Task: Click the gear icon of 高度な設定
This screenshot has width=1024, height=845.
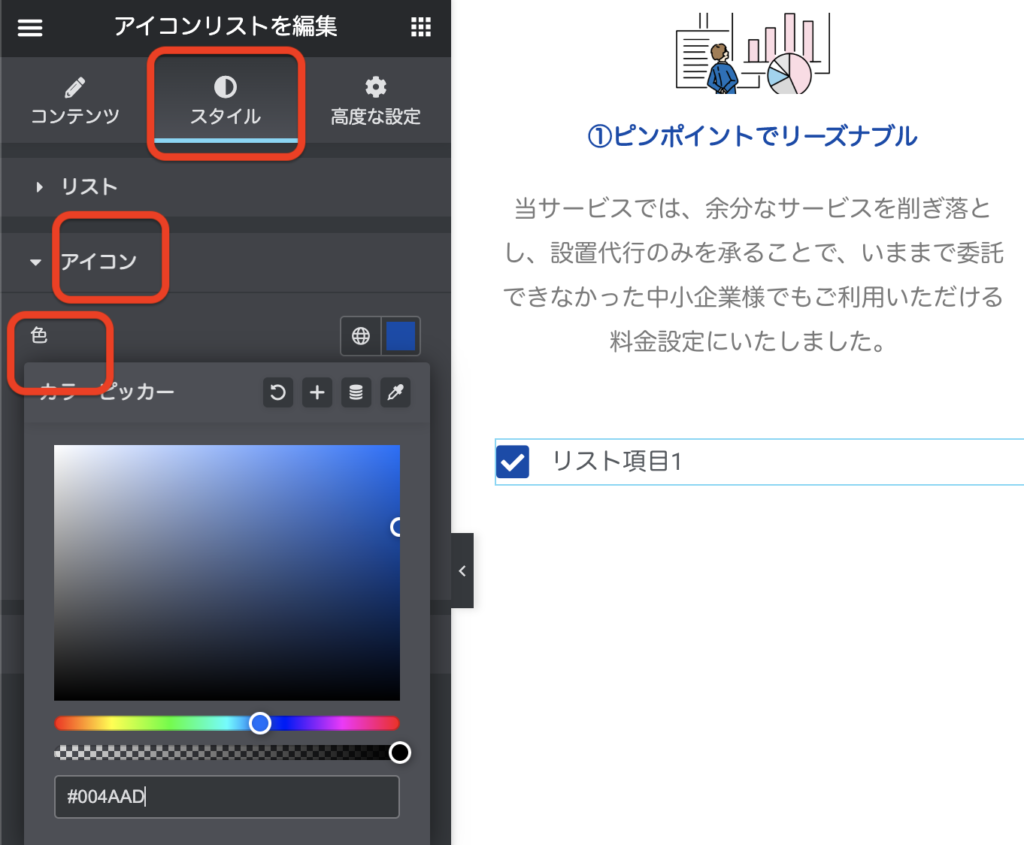Action: (x=376, y=87)
